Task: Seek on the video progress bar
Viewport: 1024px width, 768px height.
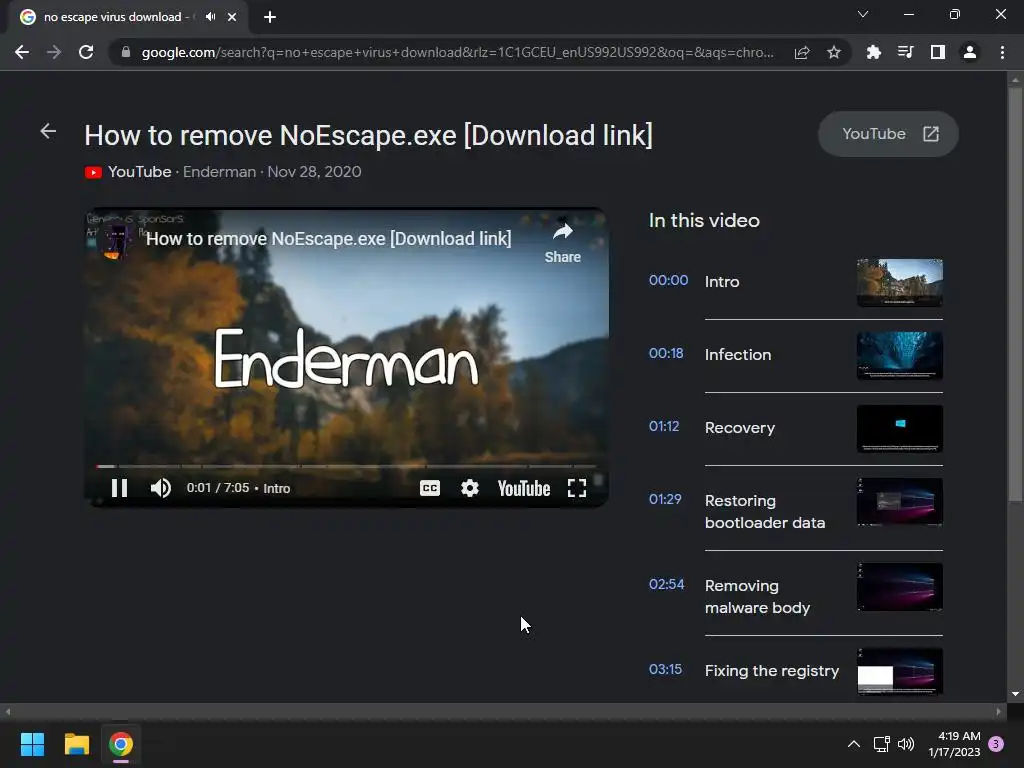Action: (346, 466)
